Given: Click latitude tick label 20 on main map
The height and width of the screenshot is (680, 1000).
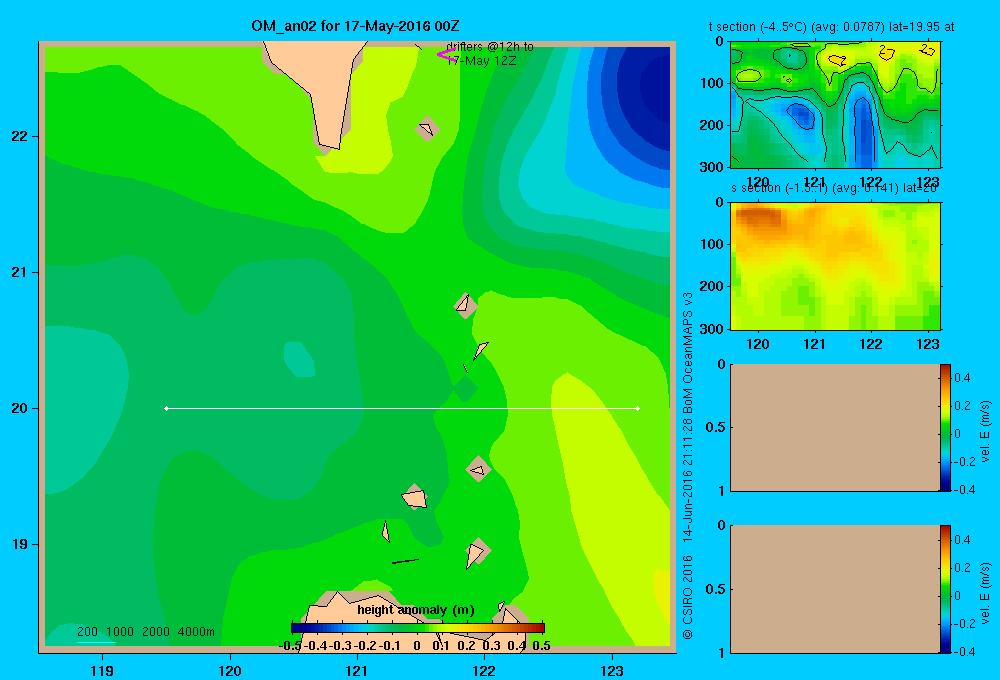Looking at the screenshot, I should 20,408.
